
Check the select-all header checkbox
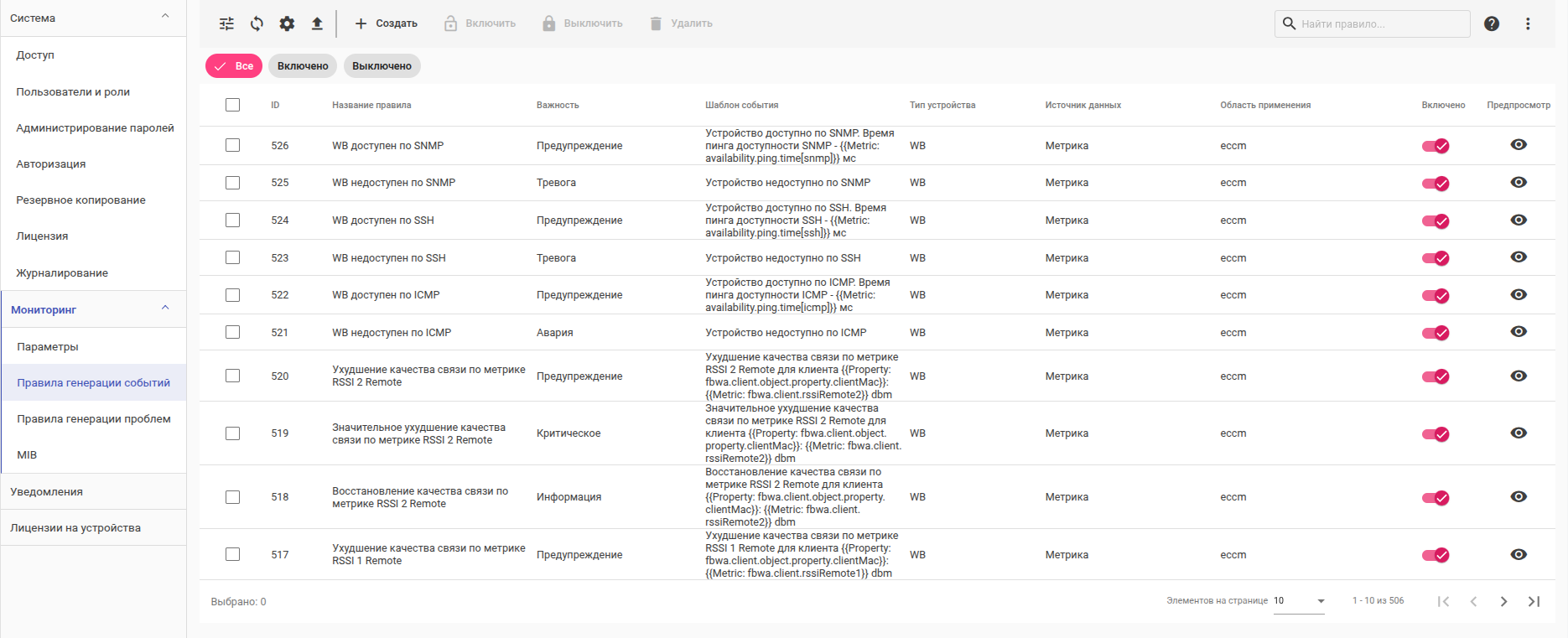pyautogui.click(x=233, y=105)
